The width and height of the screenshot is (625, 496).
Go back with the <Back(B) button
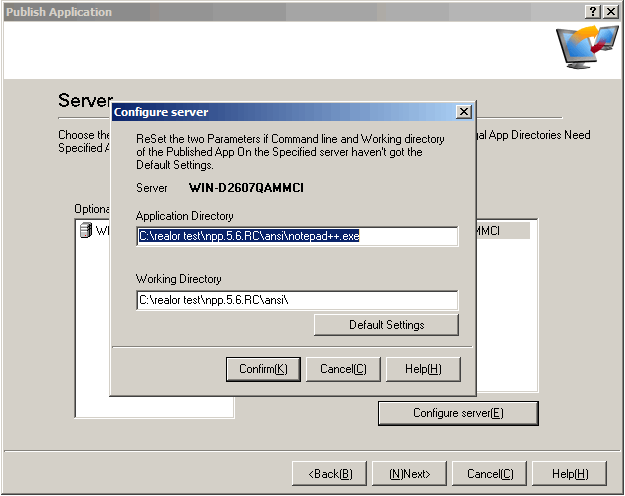(x=329, y=473)
